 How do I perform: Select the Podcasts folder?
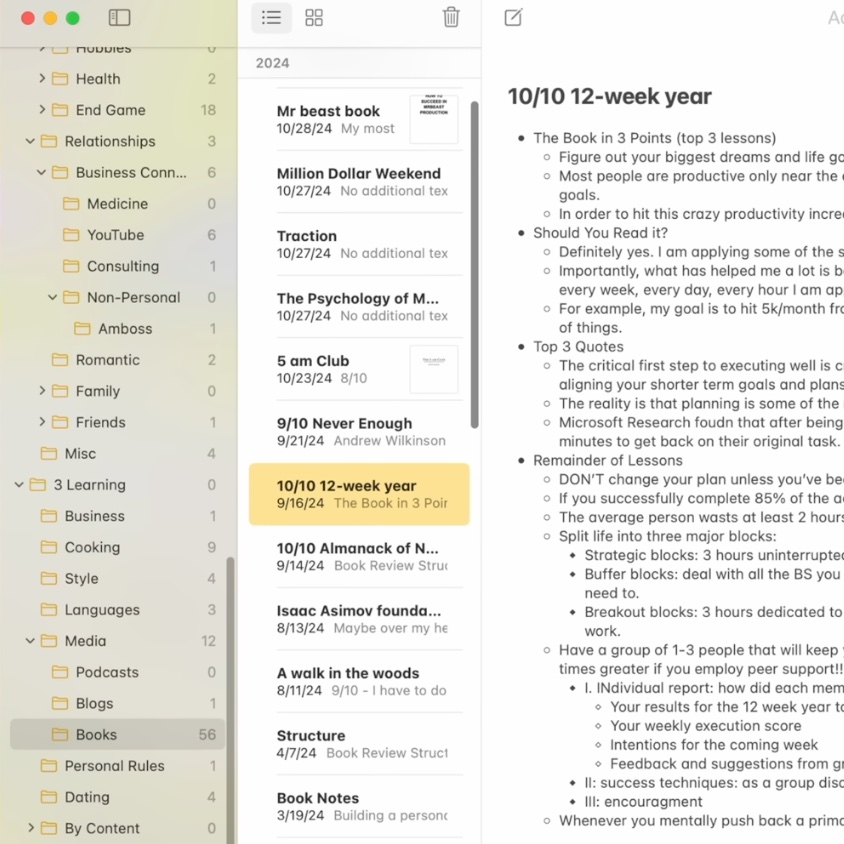tap(117, 672)
